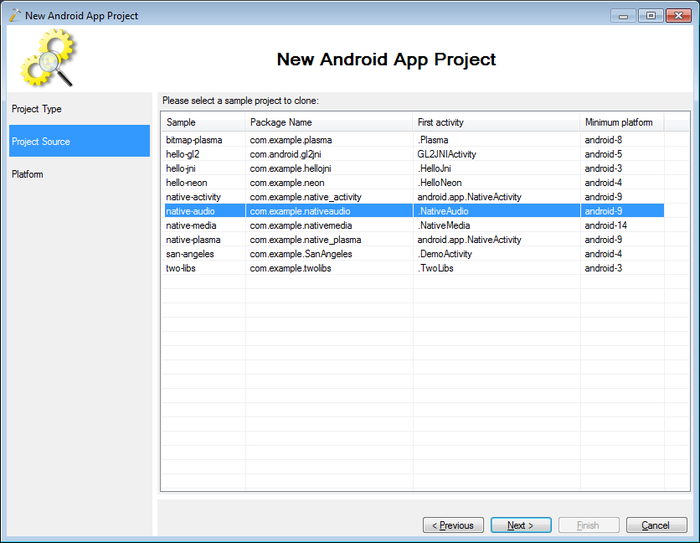Click package com.example.neon
This screenshot has height=543, width=700.
pyautogui.click(x=287, y=183)
